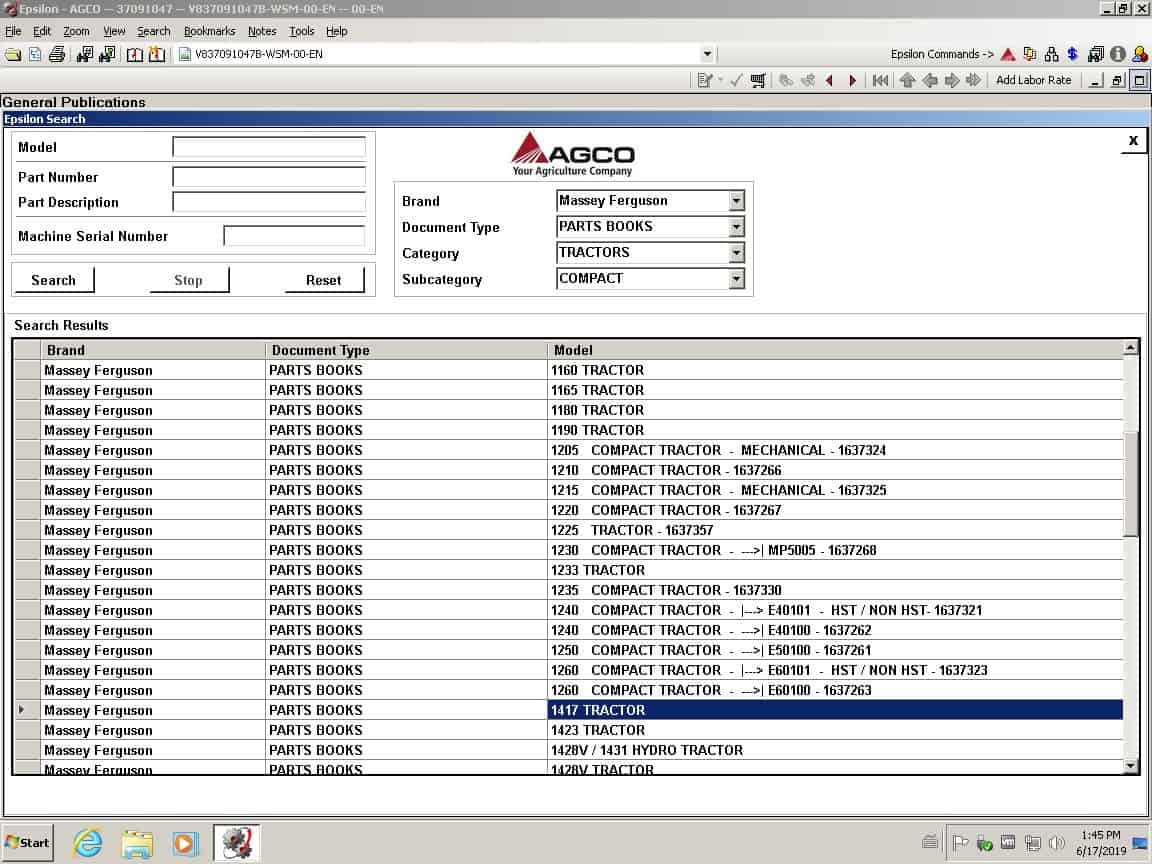Click the gray up arrow icon

(x=907, y=80)
